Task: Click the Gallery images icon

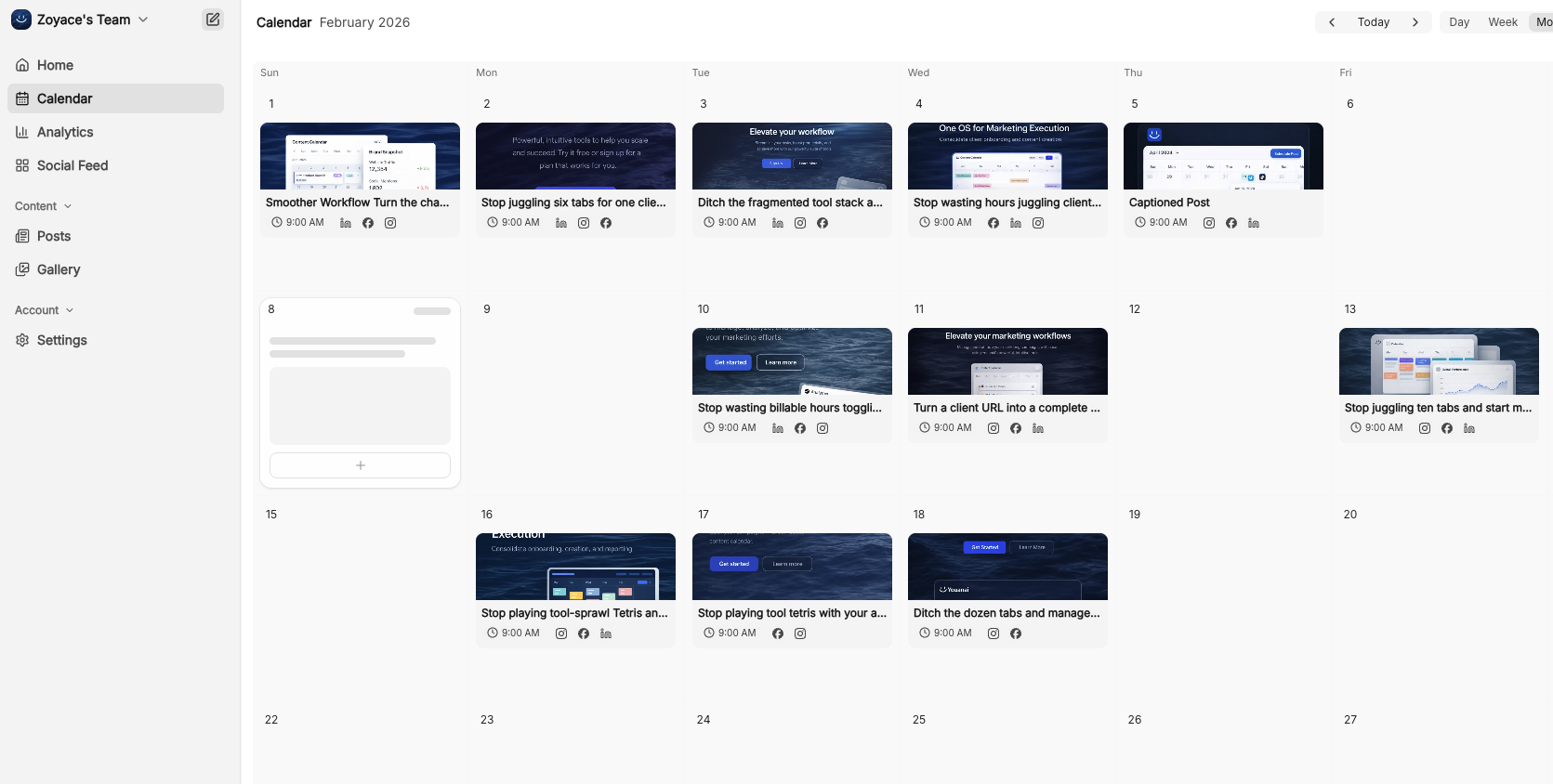Action: (22, 269)
